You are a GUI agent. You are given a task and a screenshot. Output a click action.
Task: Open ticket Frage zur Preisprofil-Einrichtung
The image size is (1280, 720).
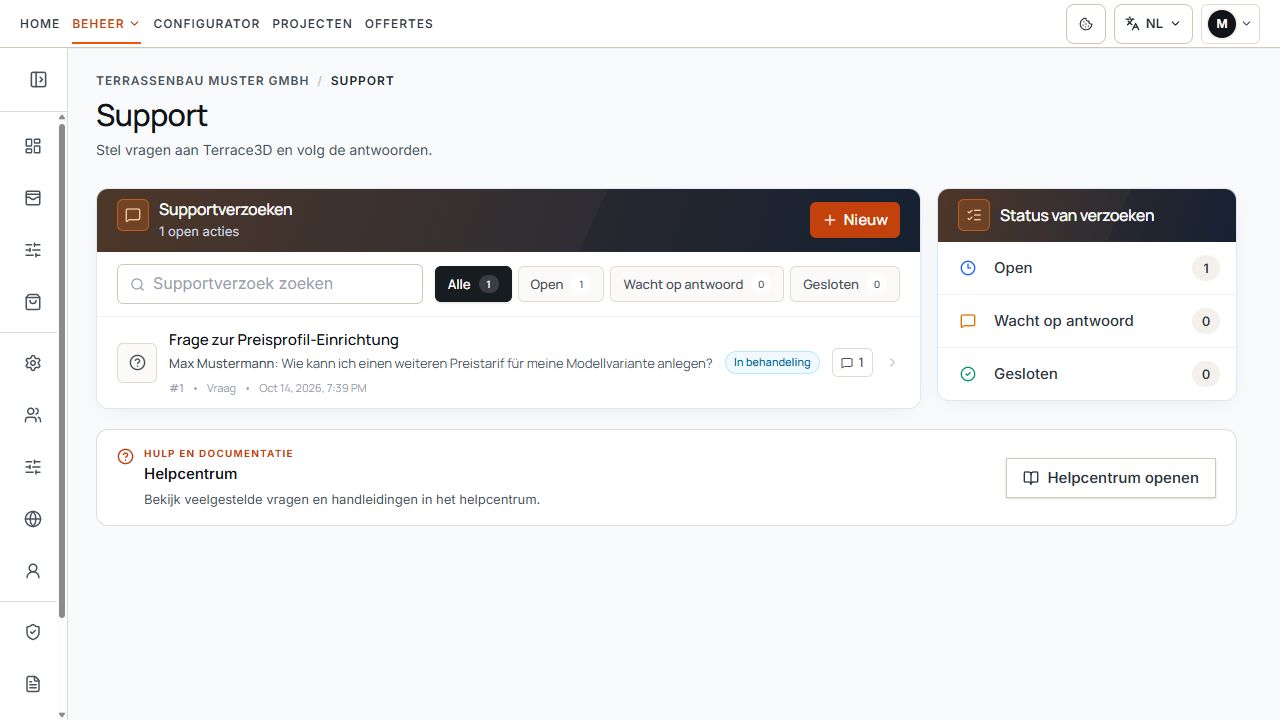point(284,340)
